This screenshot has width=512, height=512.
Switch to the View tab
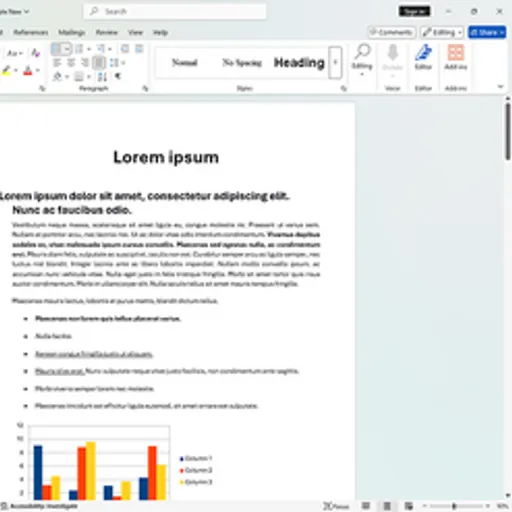(135, 32)
